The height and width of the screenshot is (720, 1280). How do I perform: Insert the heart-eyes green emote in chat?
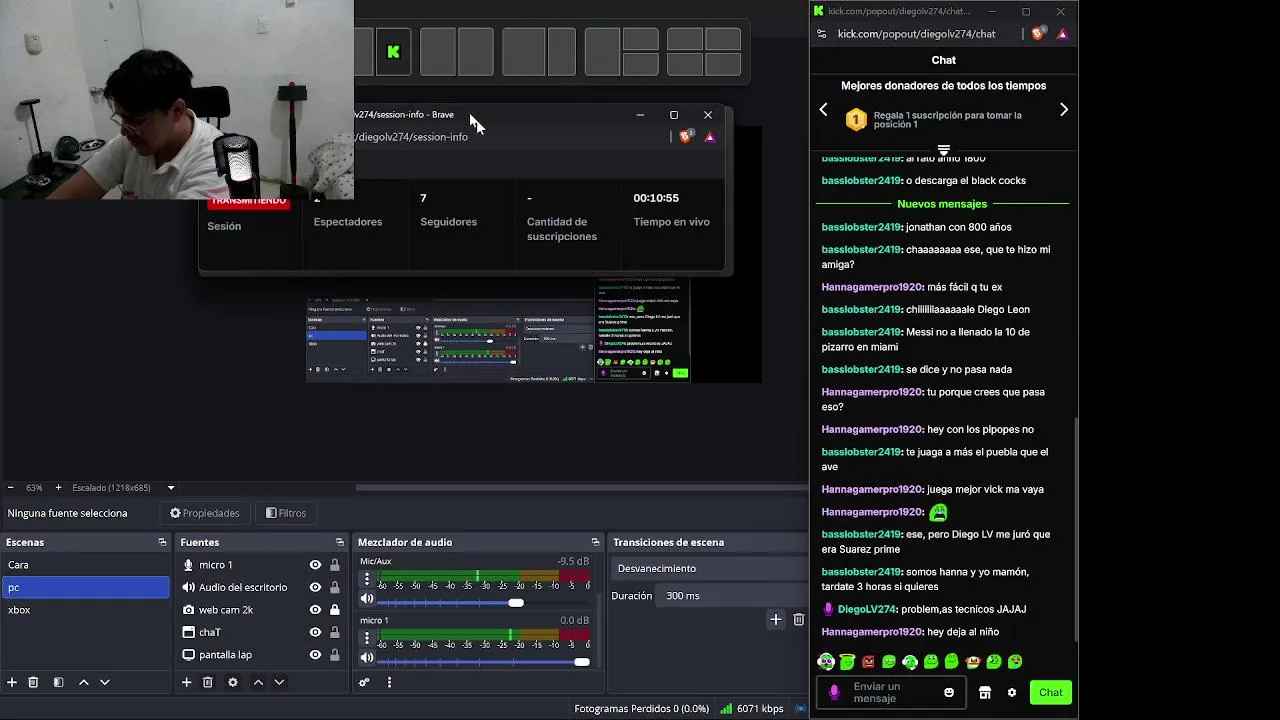click(1015, 661)
